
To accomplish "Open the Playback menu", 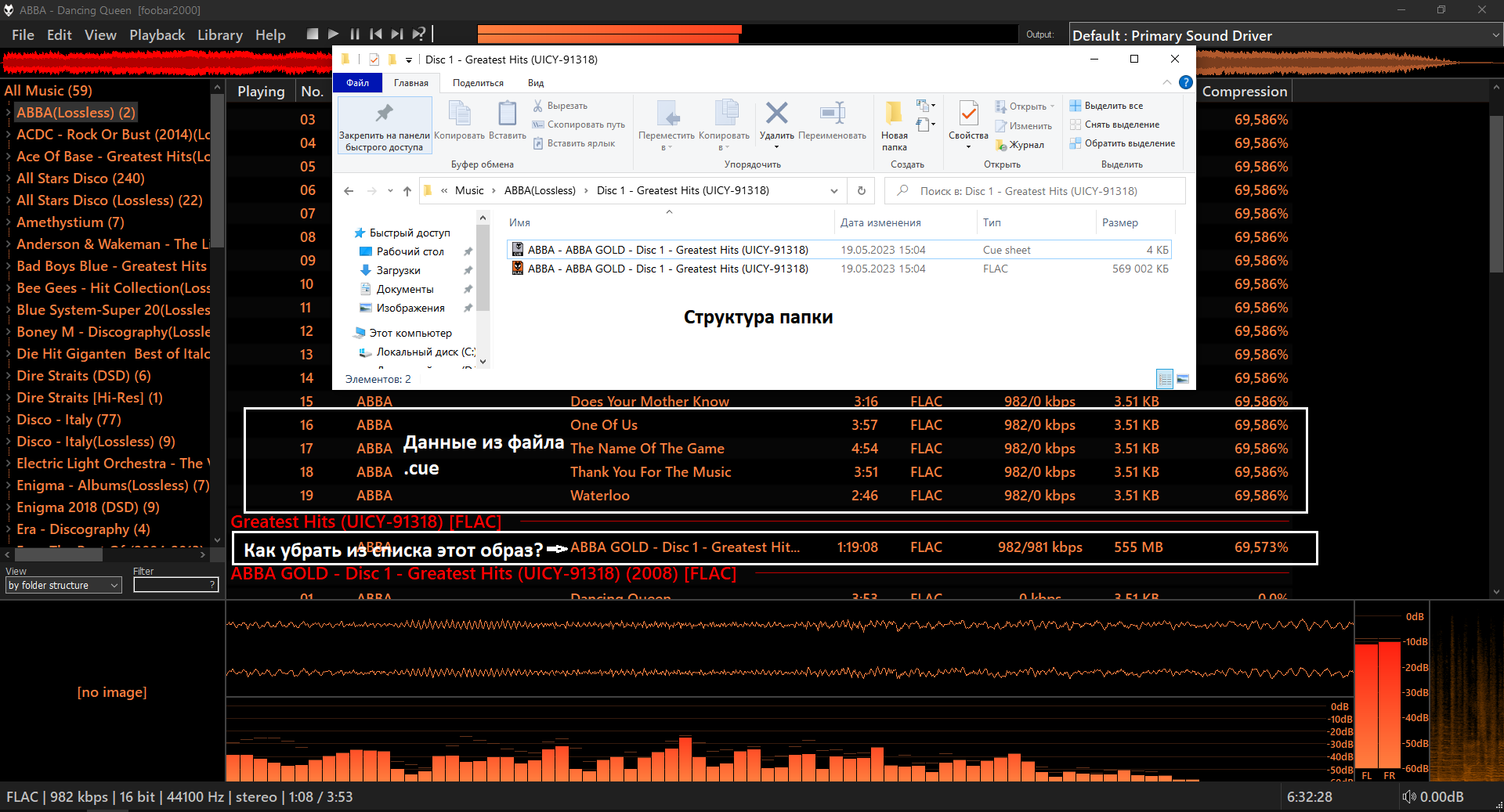I will [157, 35].
